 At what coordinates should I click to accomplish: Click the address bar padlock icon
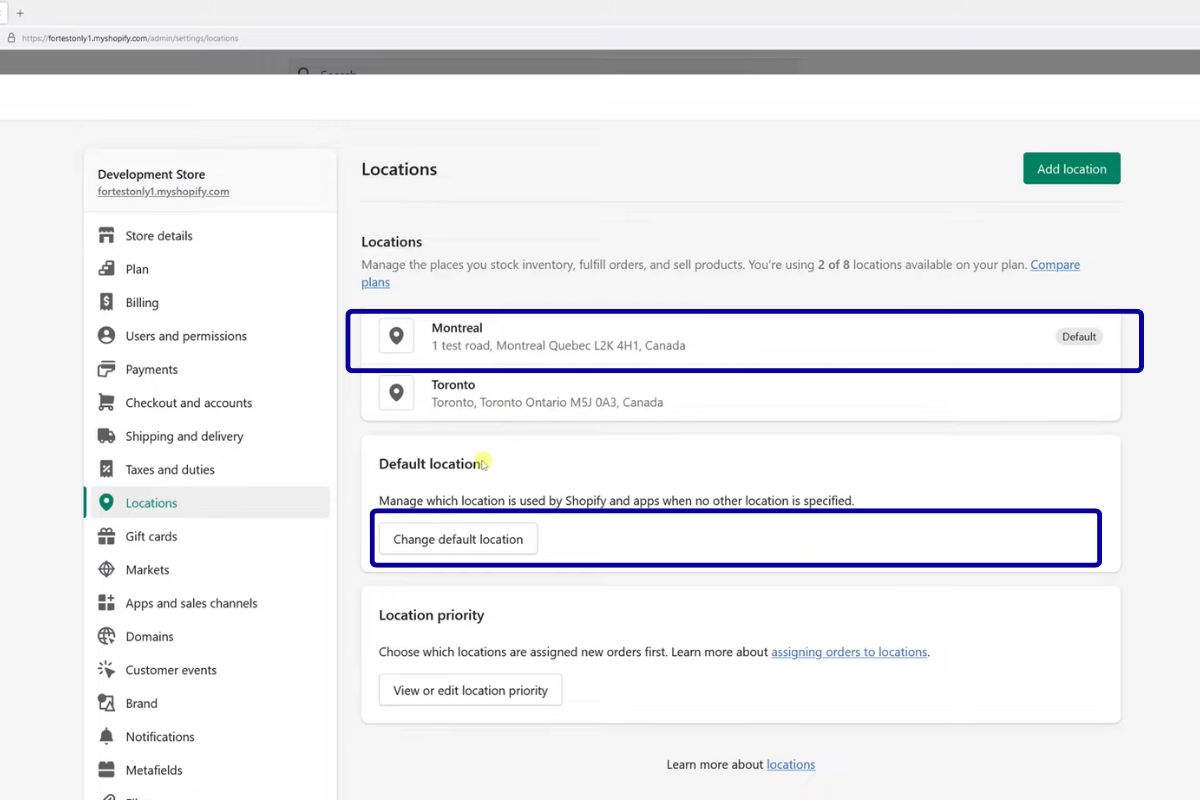coord(11,38)
